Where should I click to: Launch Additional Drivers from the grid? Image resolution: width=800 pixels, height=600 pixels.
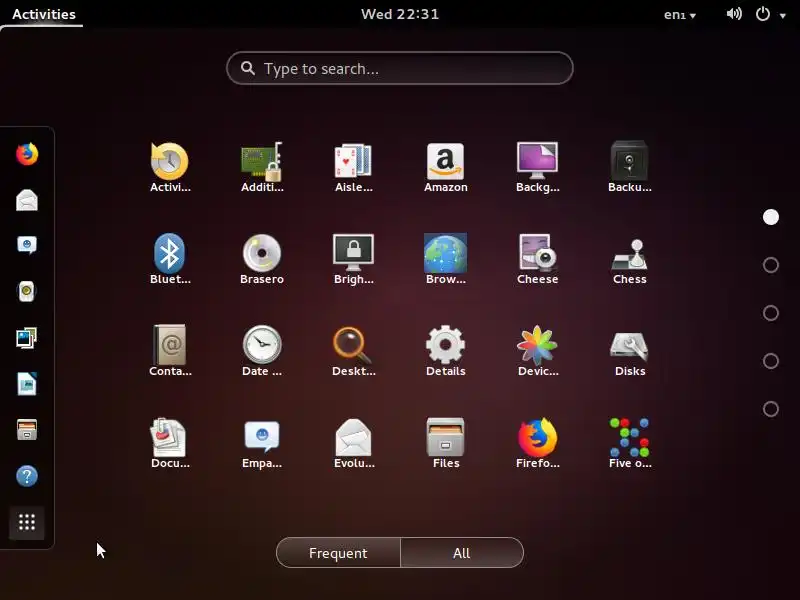pos(262,167)
